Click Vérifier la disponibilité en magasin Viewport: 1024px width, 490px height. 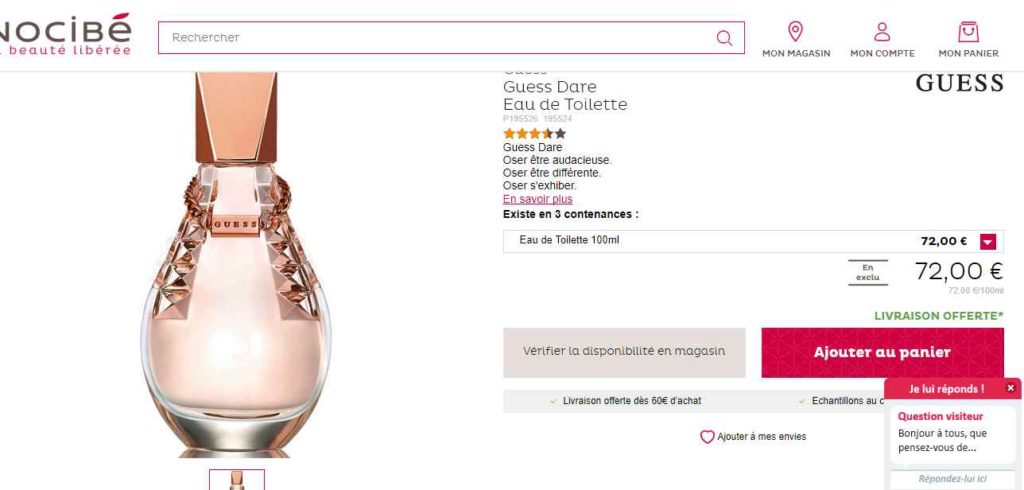[624, 352]
